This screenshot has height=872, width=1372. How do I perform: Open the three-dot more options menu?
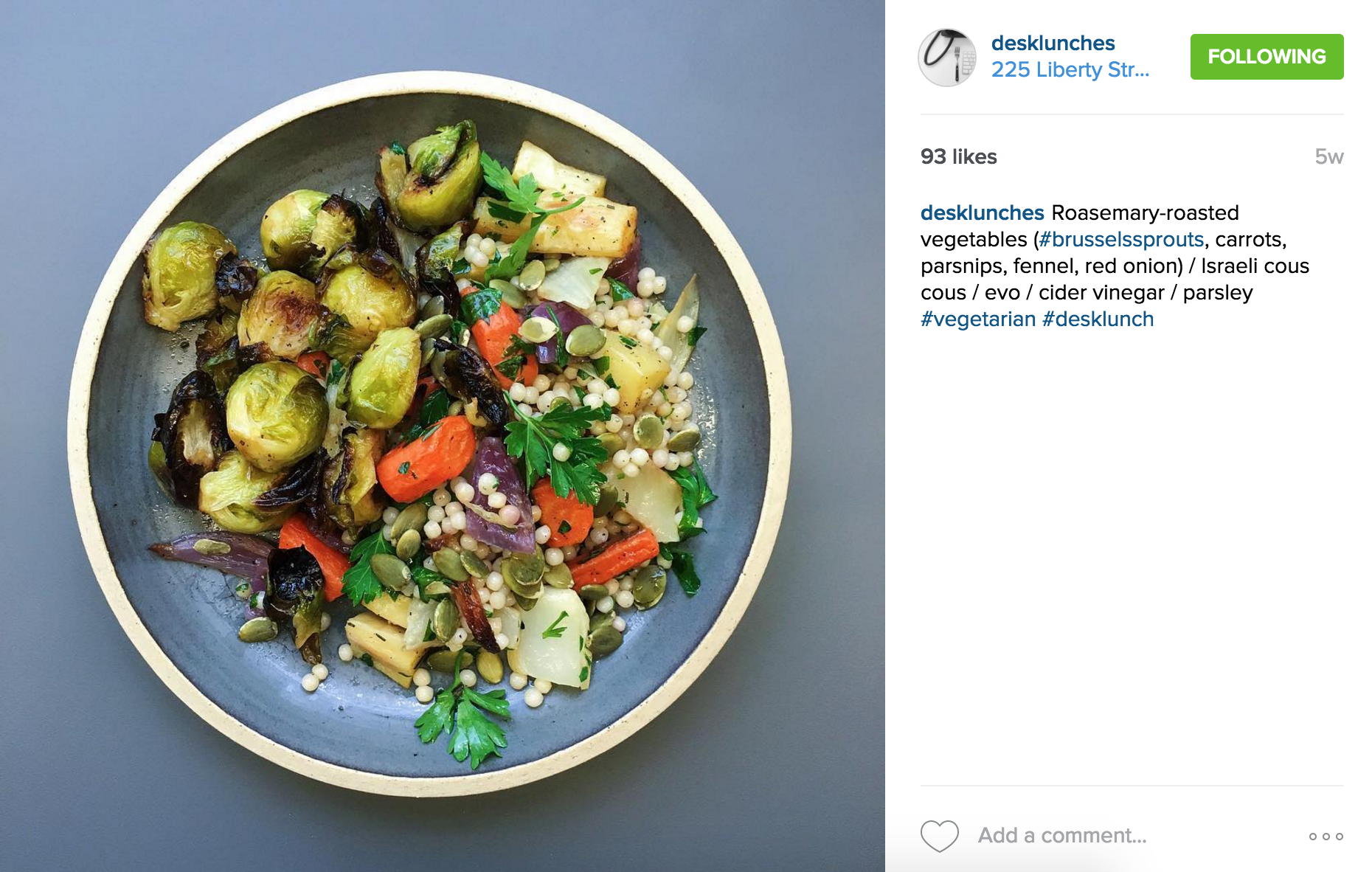[1326, 836]
